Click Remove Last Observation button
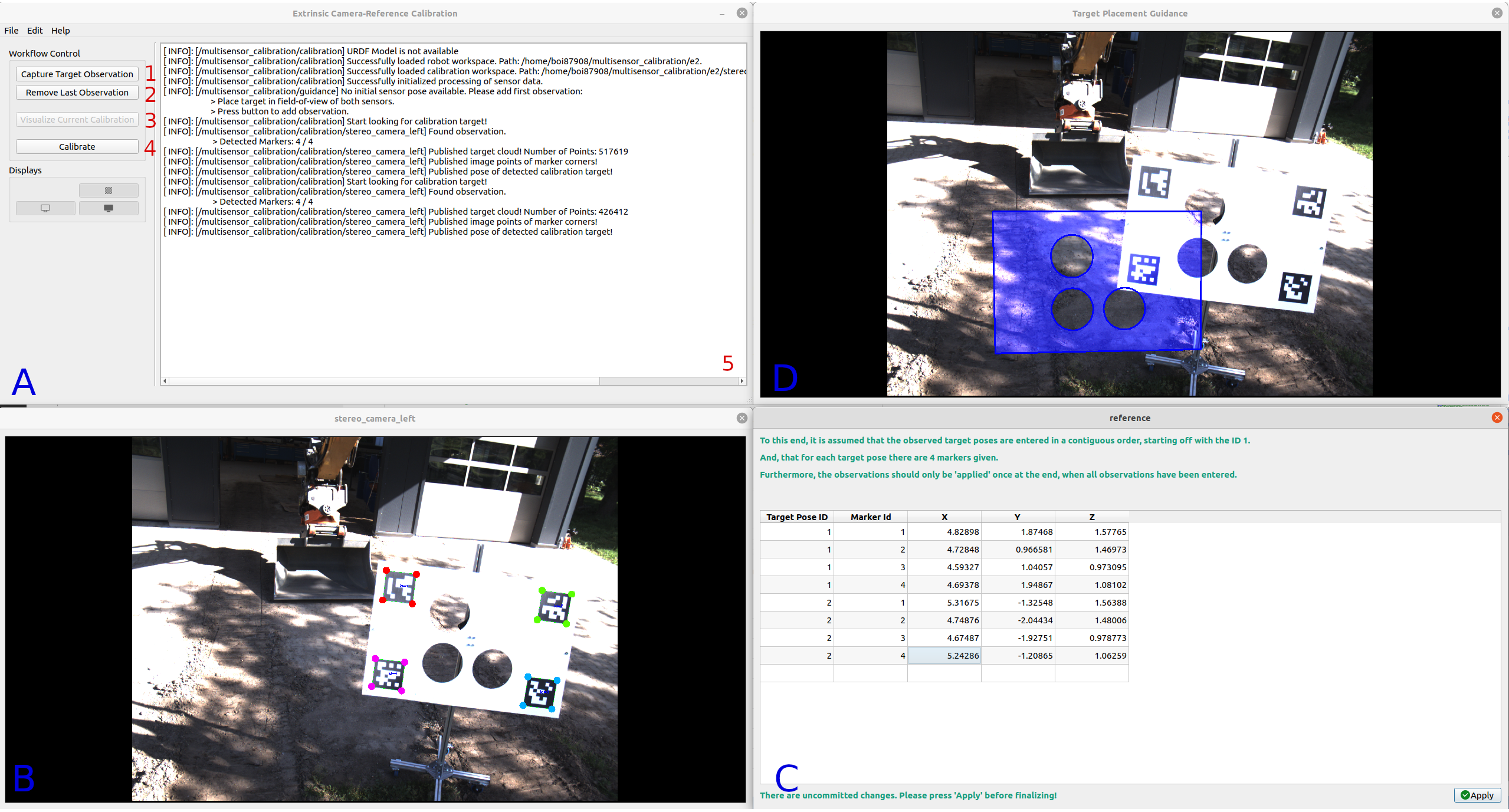The width and height of the screenshot is (1509, 812). tap(77, 93)
